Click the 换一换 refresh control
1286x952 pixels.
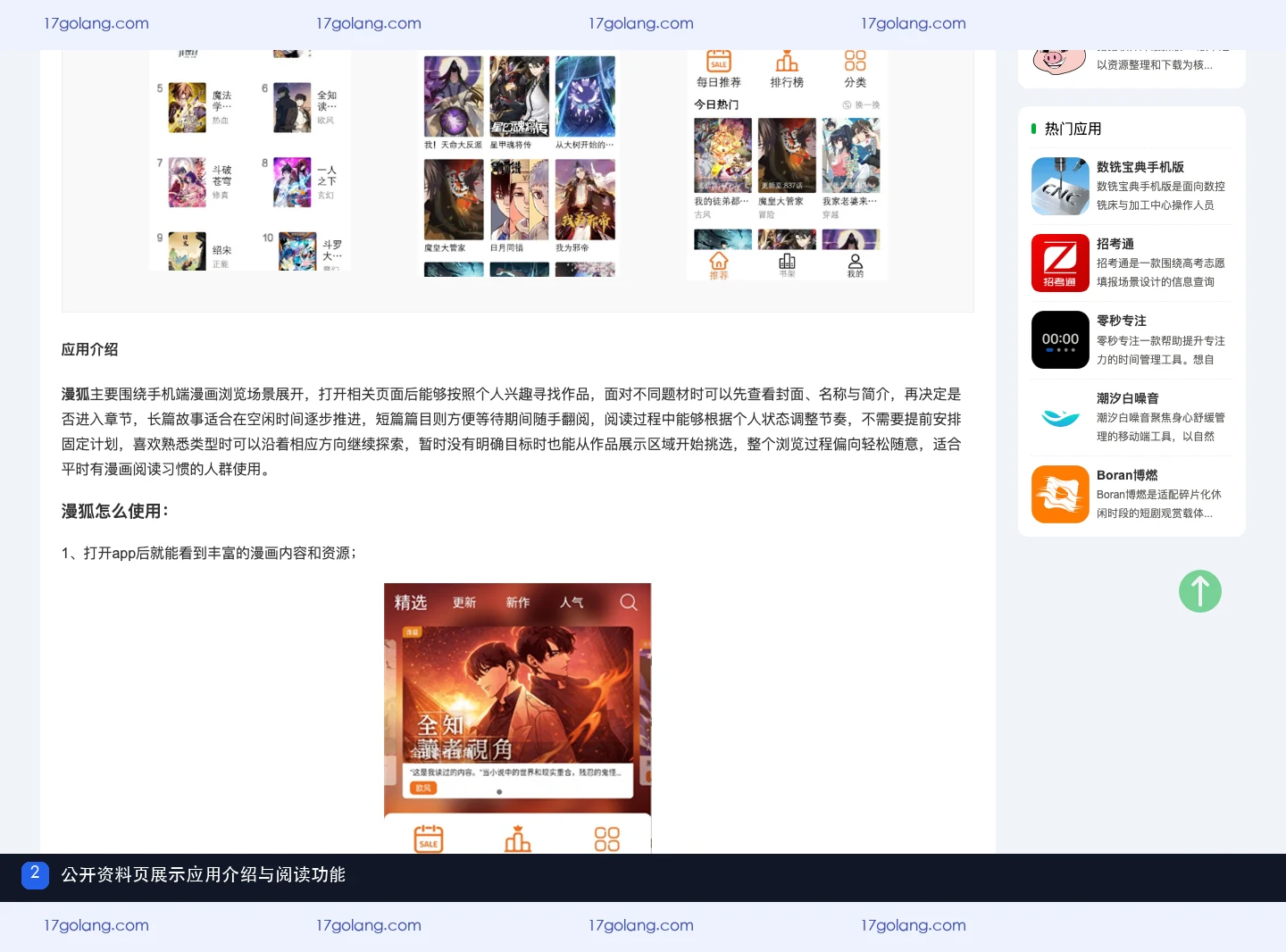click(861, 104)
